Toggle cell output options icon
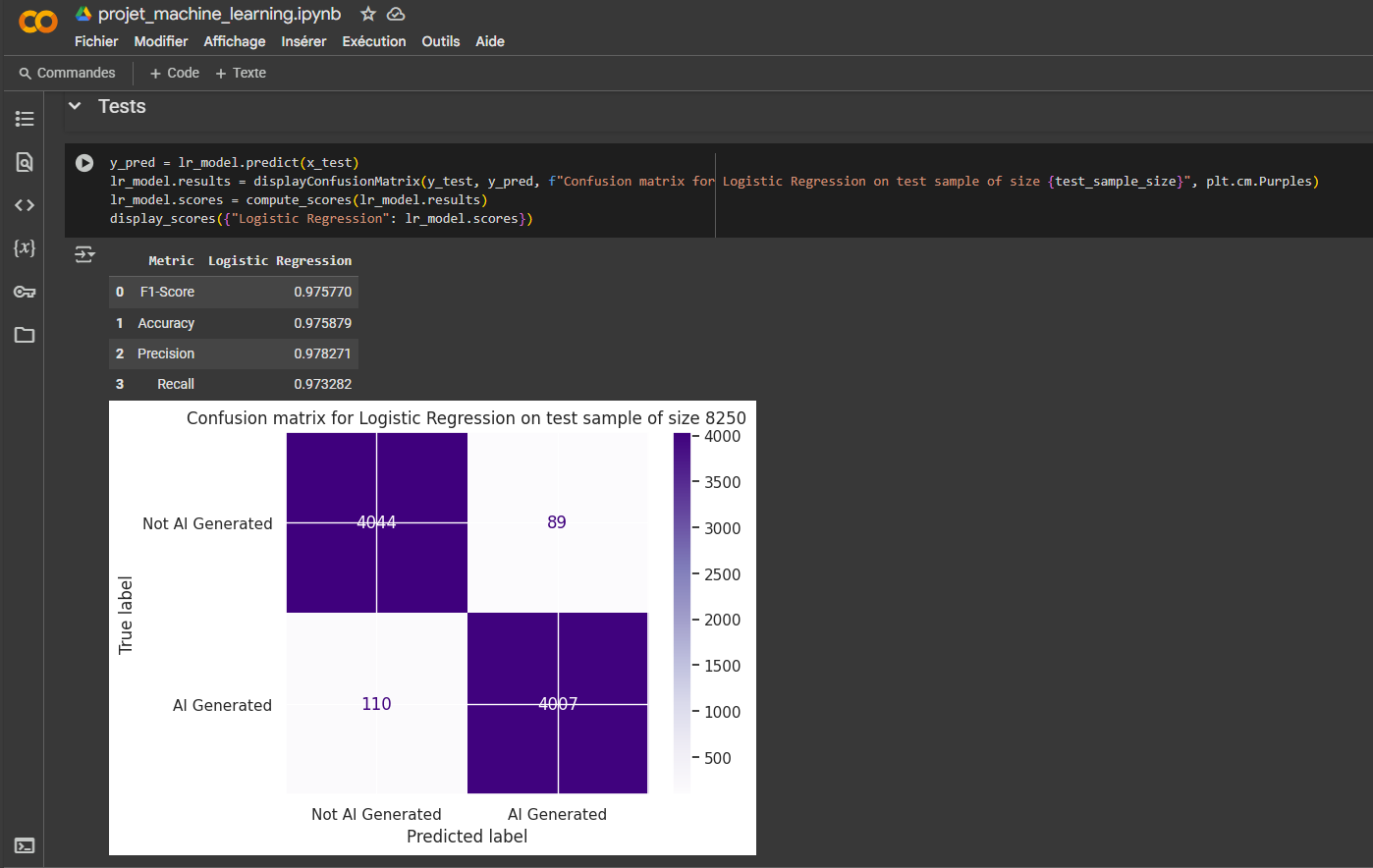The height and width of the screenshot is (868, 1373). [x=84, y=255]
